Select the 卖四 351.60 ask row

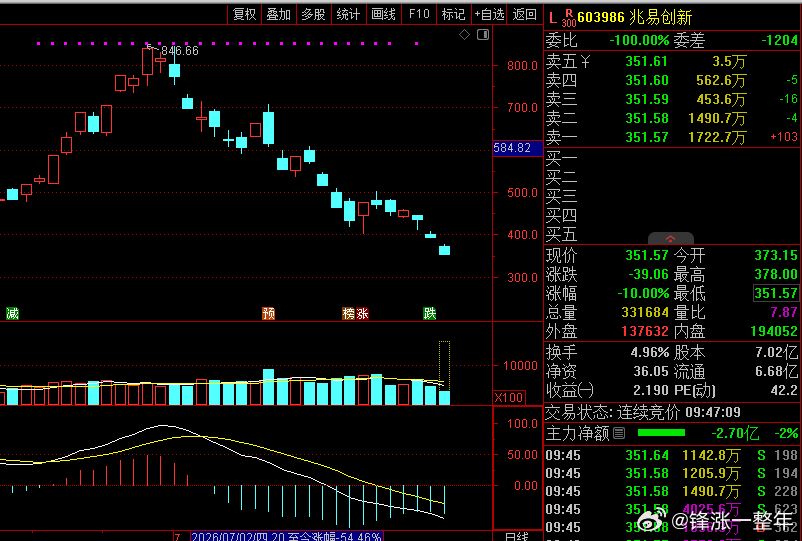click(672, 81)
